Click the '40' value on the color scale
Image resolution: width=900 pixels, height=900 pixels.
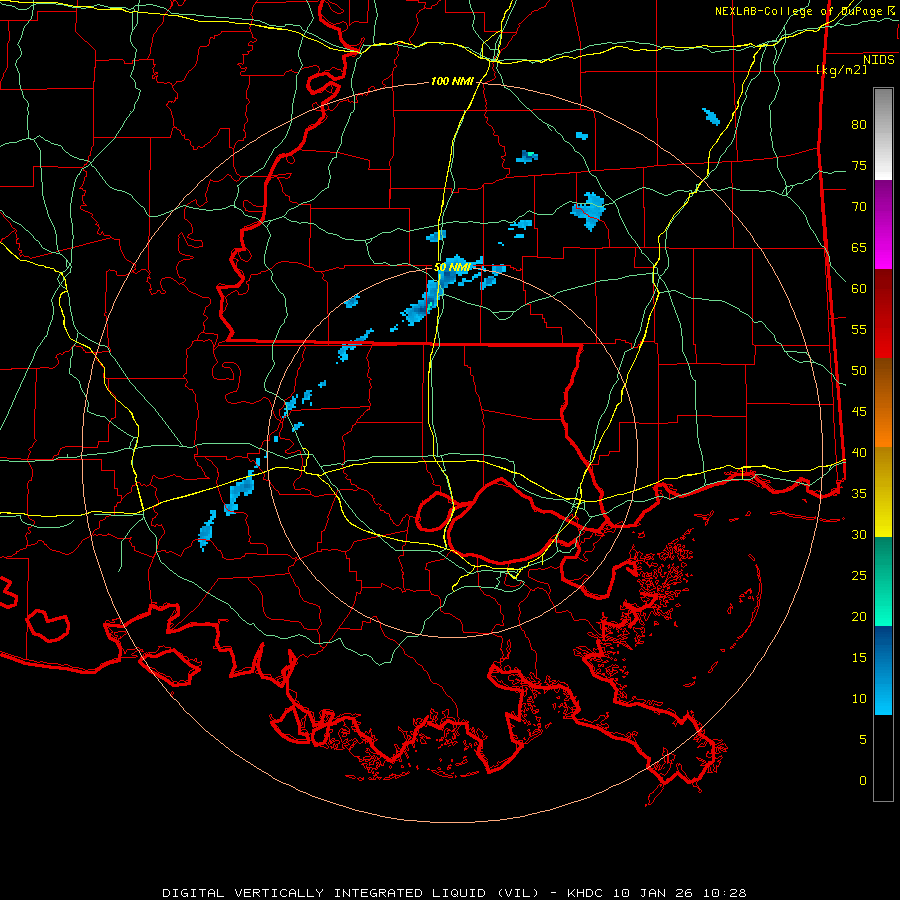859,452
